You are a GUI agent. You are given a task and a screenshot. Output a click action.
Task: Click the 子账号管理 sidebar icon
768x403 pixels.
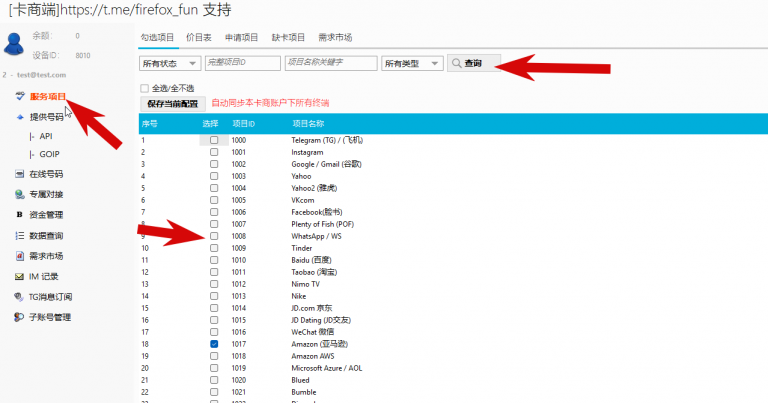pyautogui.click(x=19, y=317)
